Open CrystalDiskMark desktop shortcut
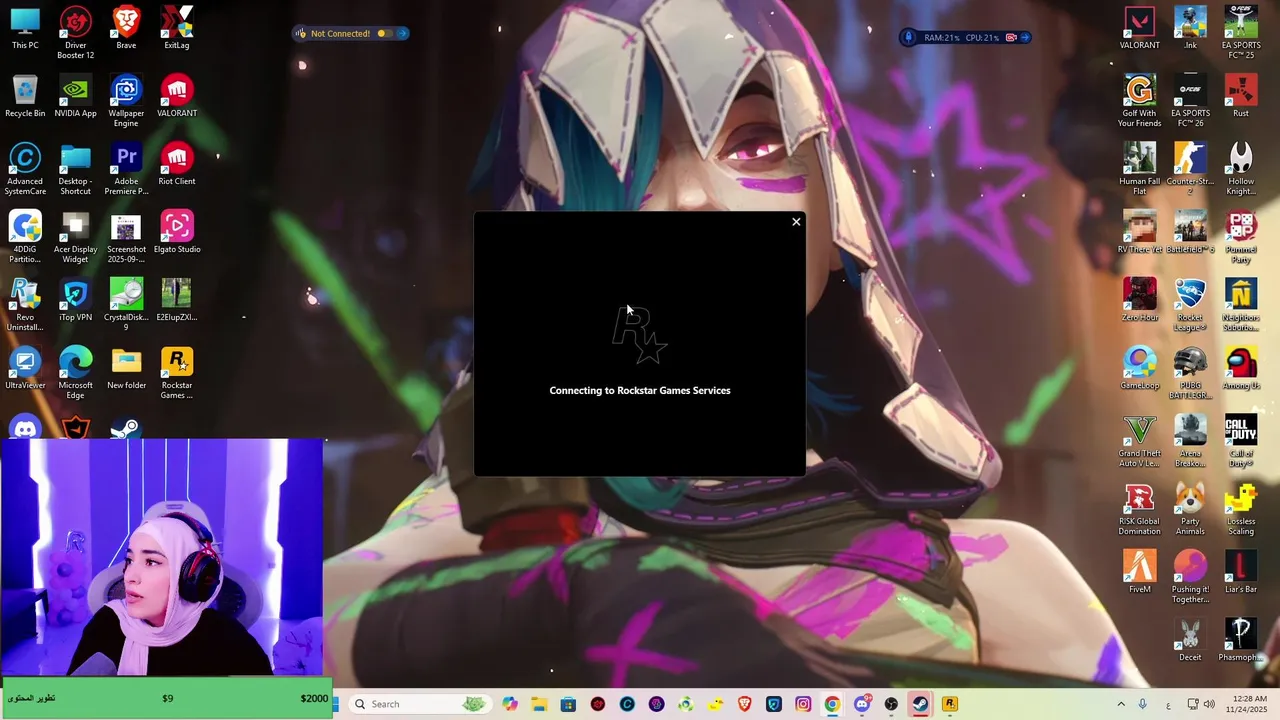Screen dimensions: 1280x720 tap(126, 305)
